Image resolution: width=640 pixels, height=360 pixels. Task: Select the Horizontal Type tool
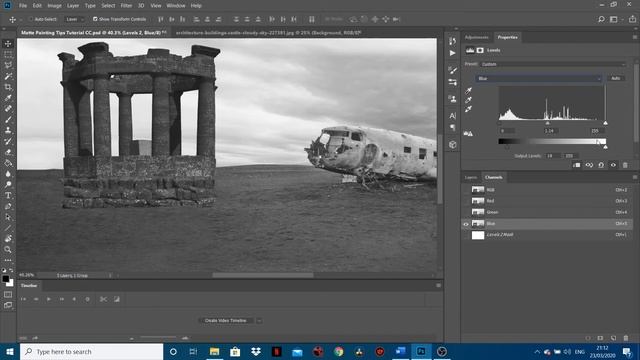point(8,196)
